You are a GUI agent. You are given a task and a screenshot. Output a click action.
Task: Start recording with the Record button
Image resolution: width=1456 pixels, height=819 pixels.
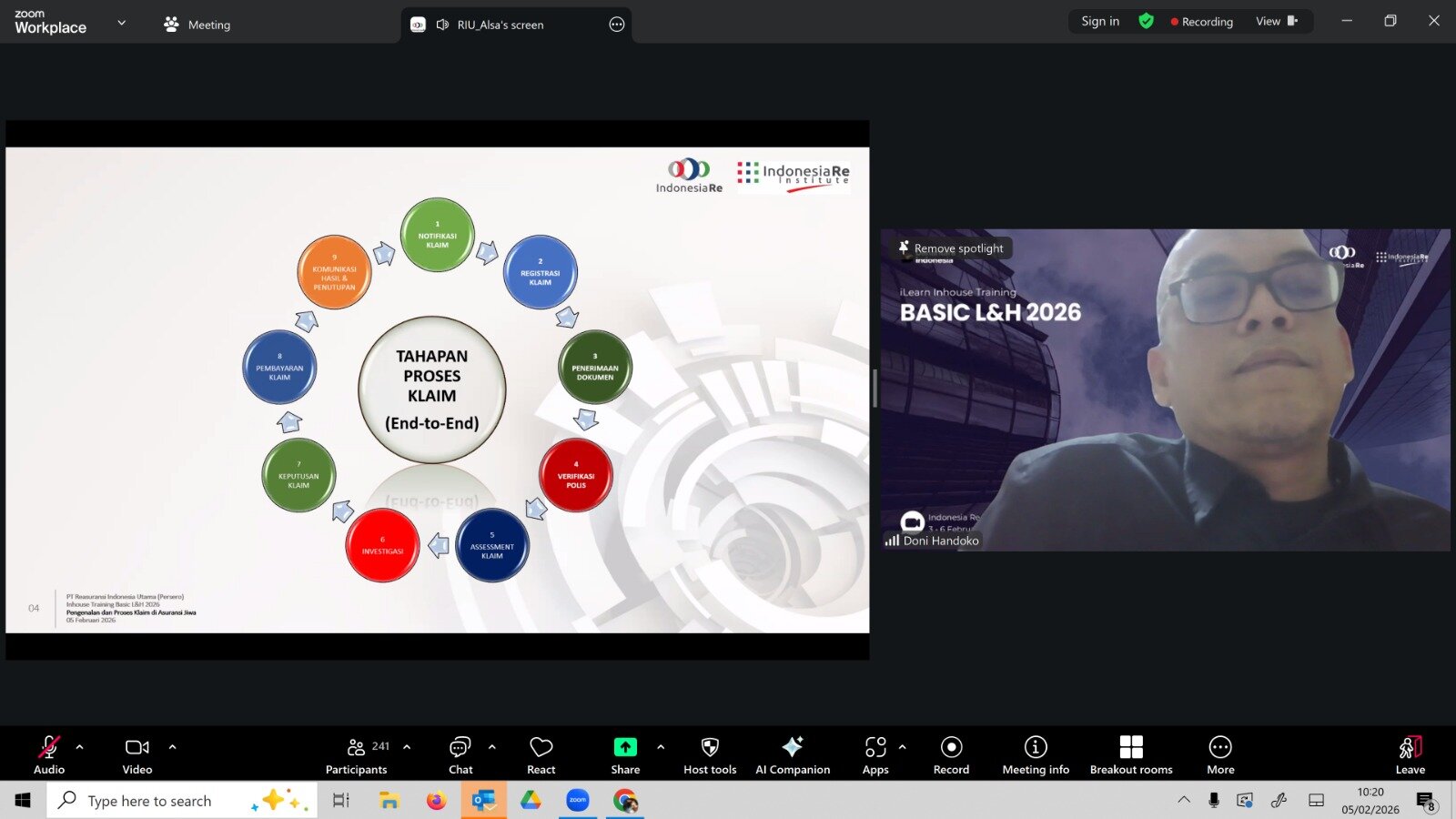[x=951, y=755]
